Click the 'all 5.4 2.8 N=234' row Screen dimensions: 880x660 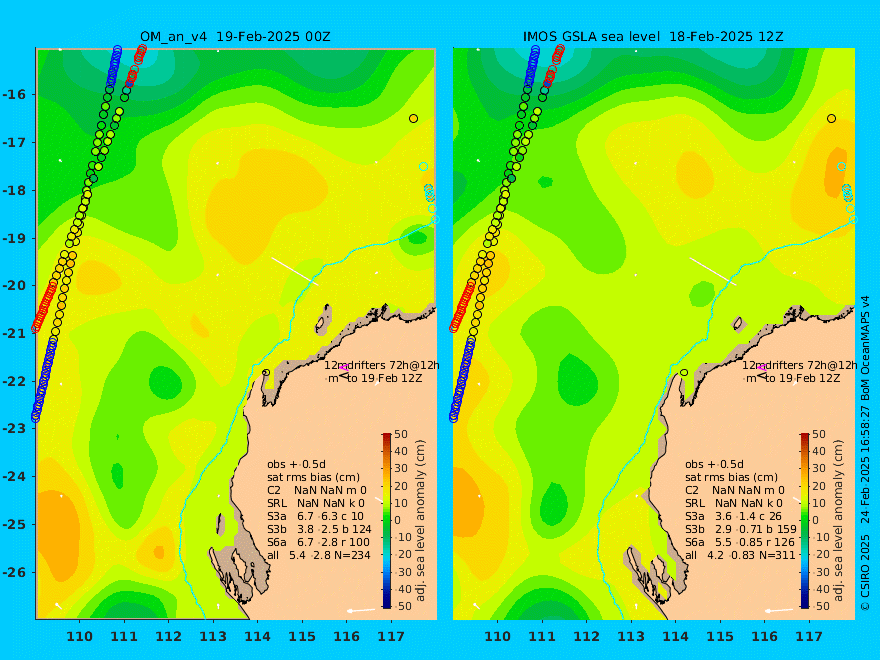tap(319, 555)
